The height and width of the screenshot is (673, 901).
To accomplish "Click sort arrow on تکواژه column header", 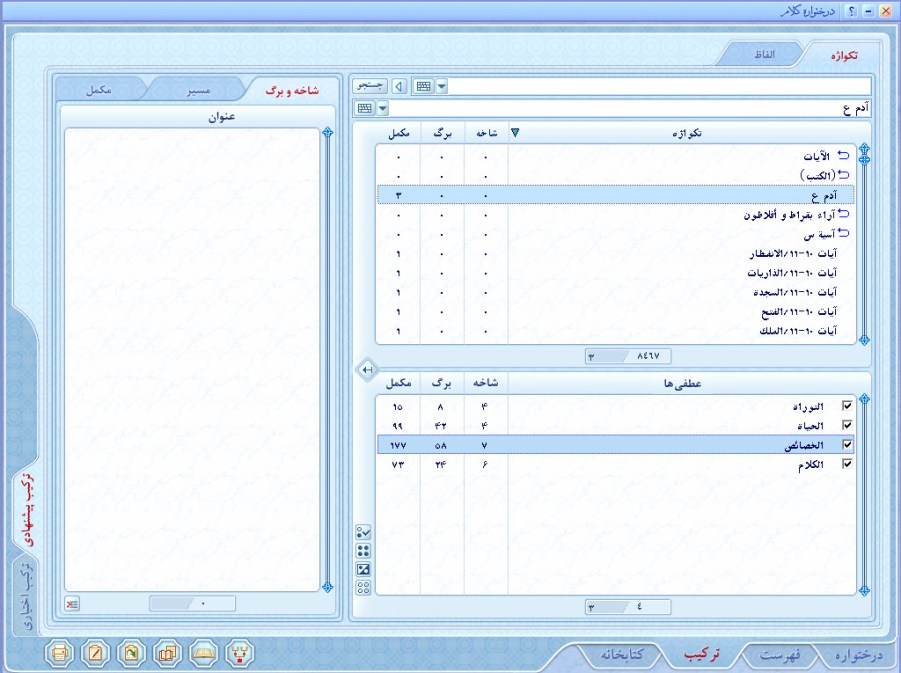I will click(x=516, y=132).
